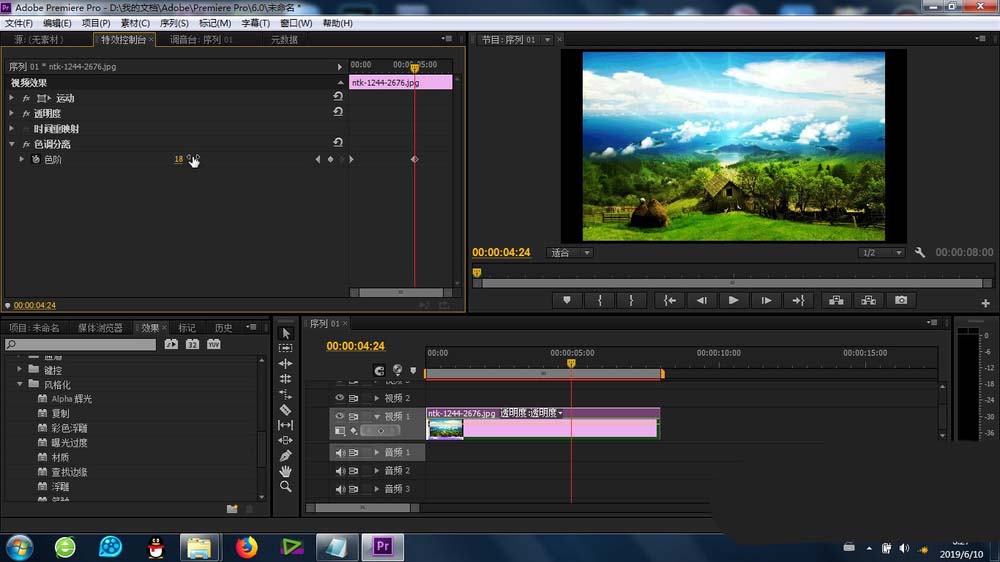Select the Zoom magnifier tool
Viewport: 1000px width, 562px height.
tap(286, 486)
